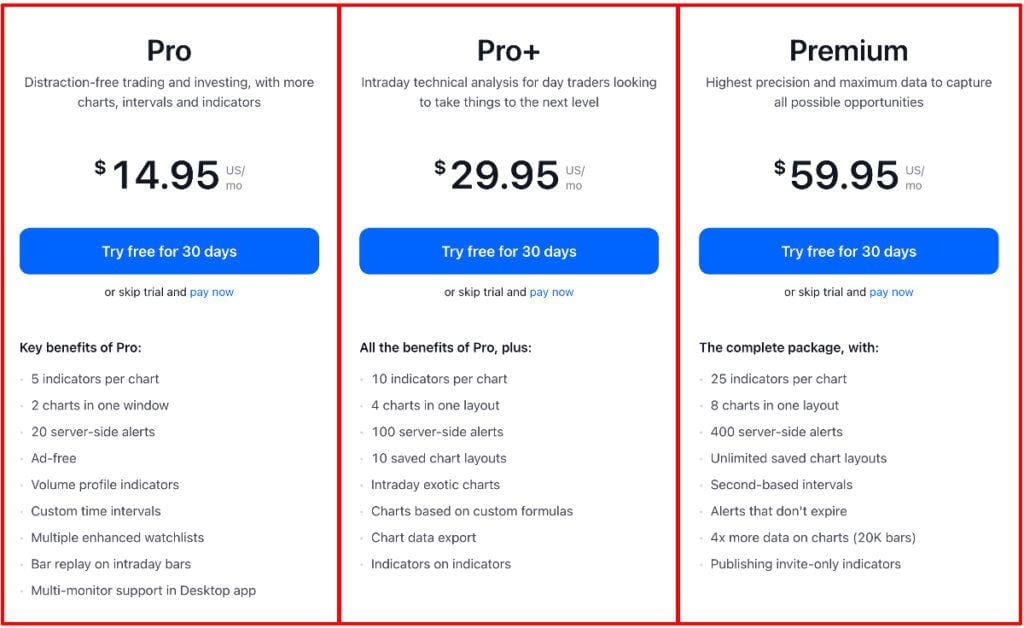
Task: Select the Pro+ plan heading
Action: 508,50
